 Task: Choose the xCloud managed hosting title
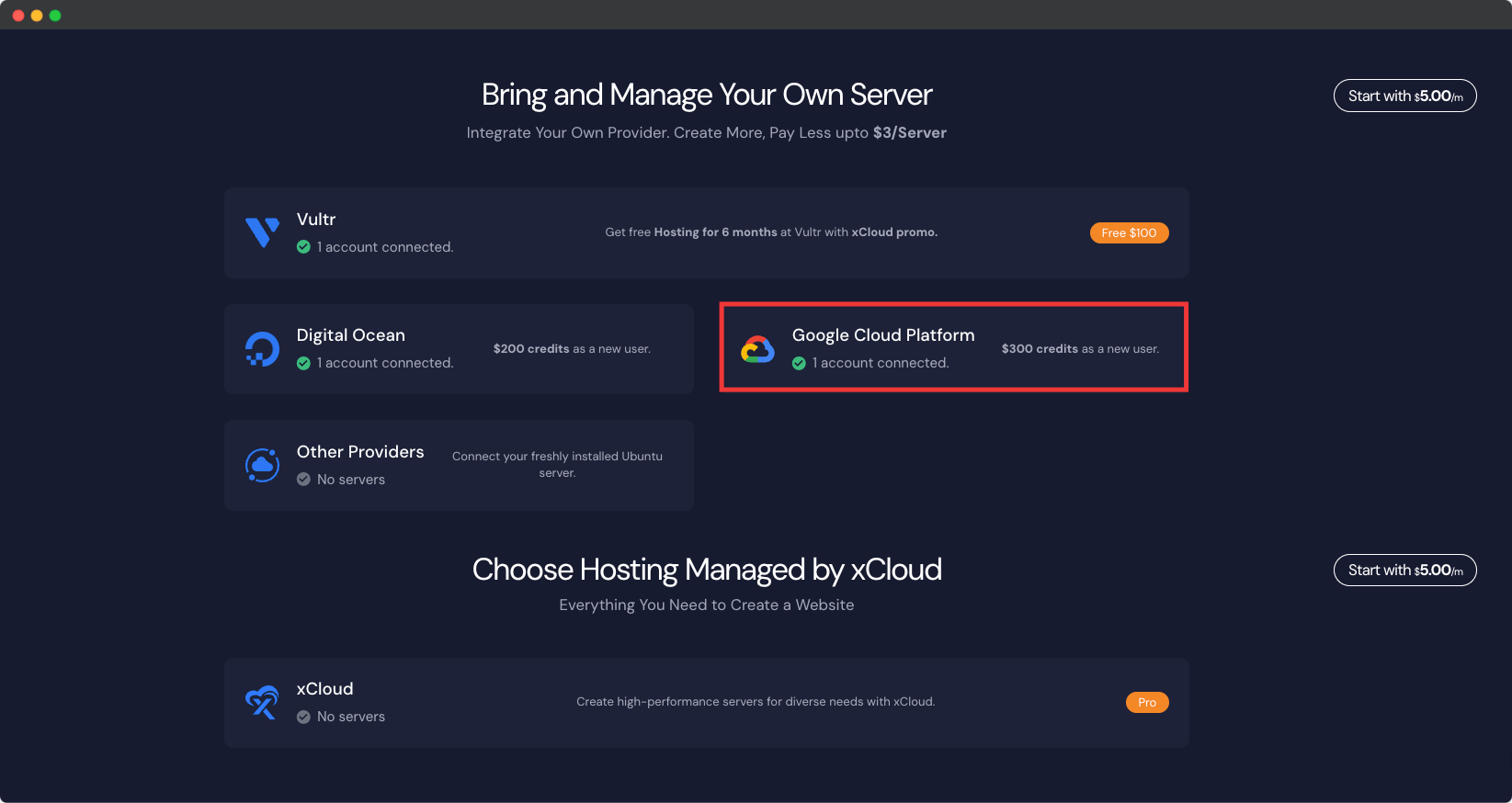pyautogui.click(x=324, y=689)
